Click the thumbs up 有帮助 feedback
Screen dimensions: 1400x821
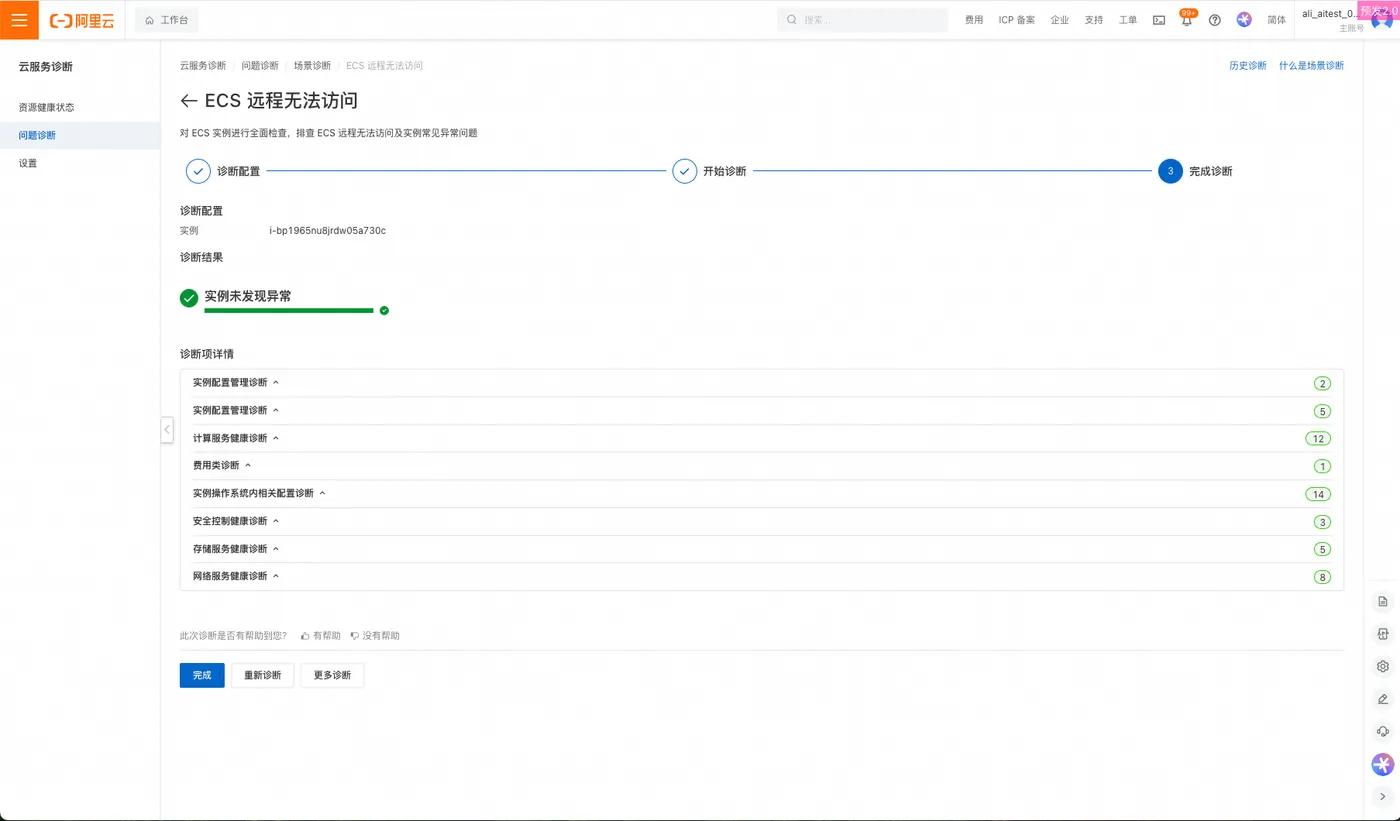(321, 636)
